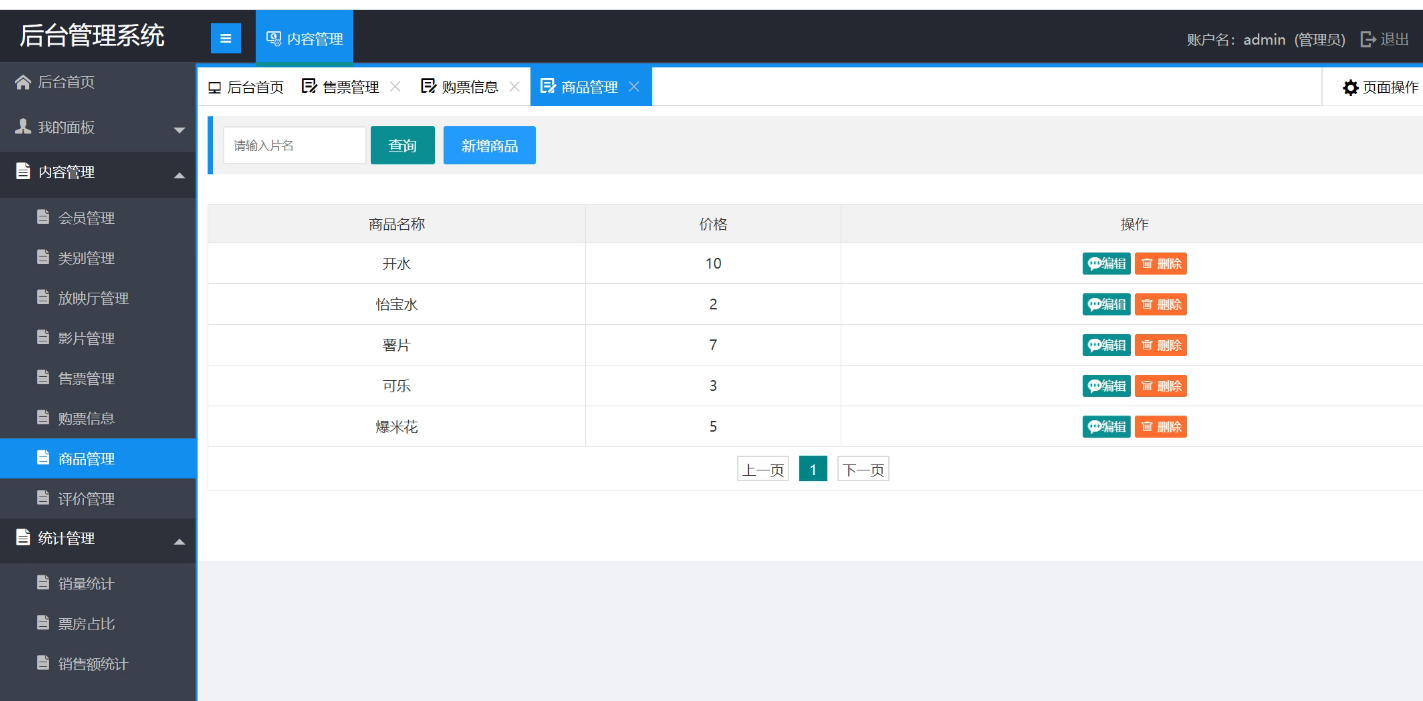The image size is (1423, 701).
Task: Close the 售票管理 tab
Action: click(395, 87)
